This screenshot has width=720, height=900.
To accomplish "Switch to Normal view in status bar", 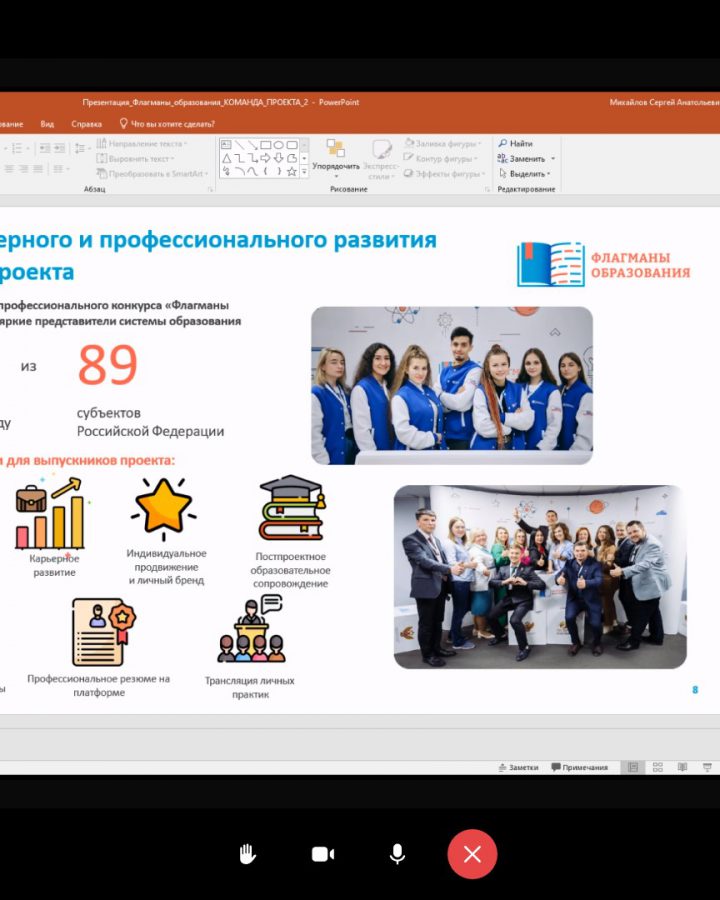I will (631, 767).
